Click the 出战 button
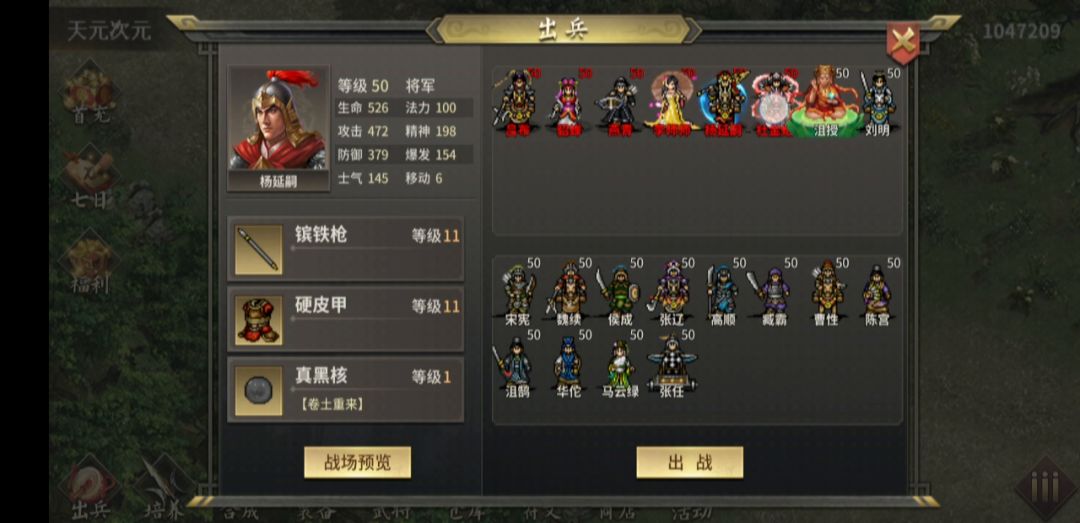The image size is (1080, 523). click(689, 462)
